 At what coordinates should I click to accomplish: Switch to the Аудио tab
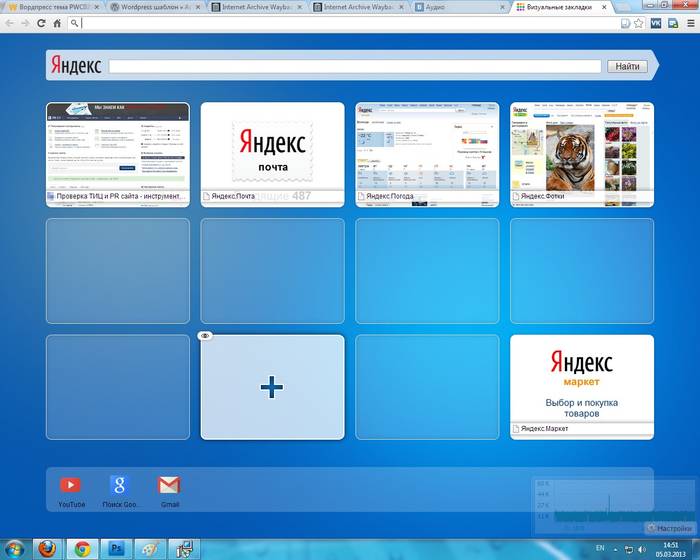click(460, 7)
